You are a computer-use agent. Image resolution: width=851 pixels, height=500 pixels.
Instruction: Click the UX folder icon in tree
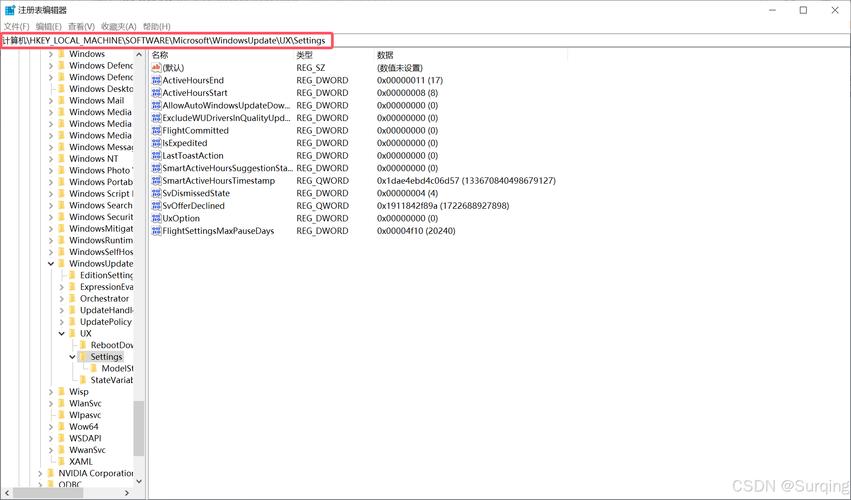(x=72, y=333)
